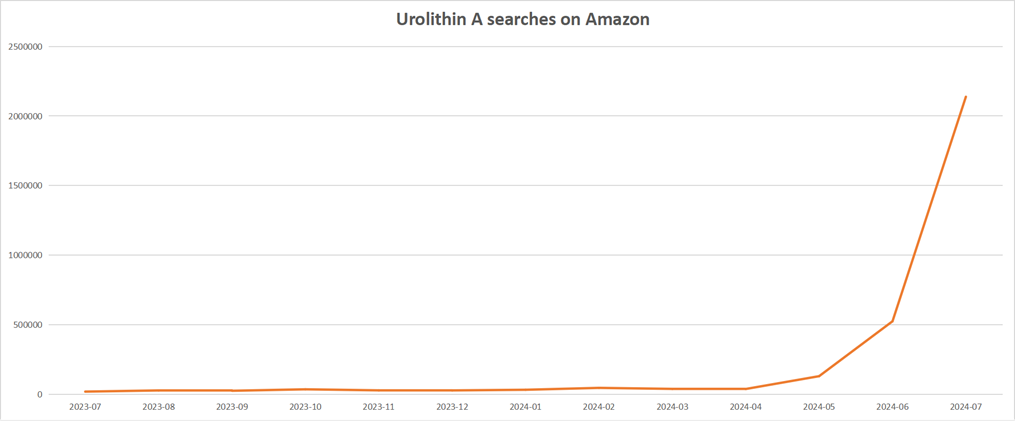
Task: Select the 2024-06 data point on the line
Action: tap(892, 321)
